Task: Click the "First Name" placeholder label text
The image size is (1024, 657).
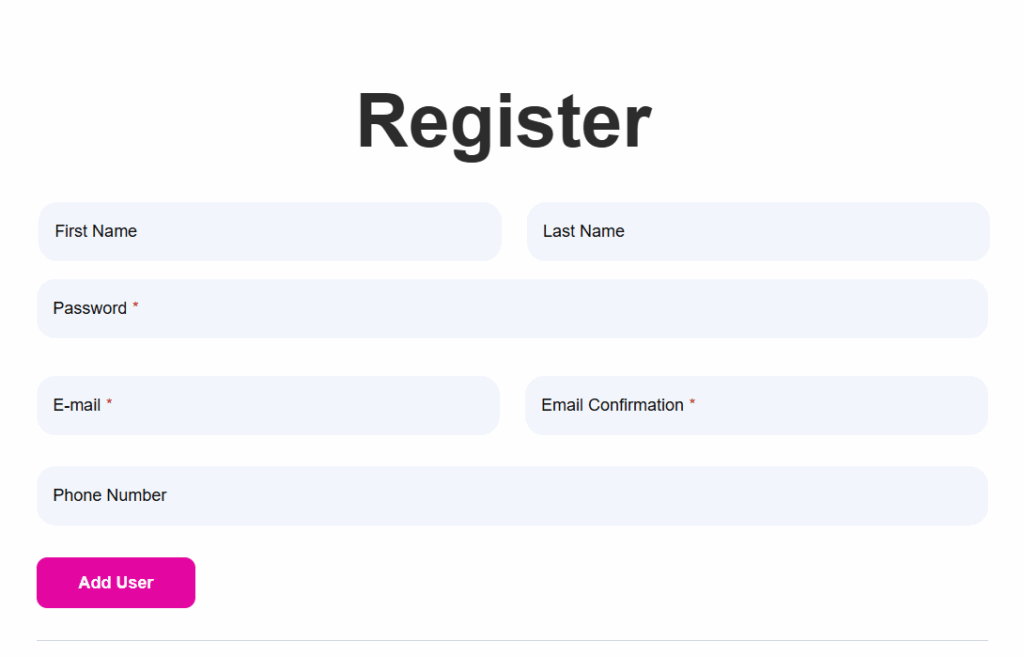Action: click(96, 231)
